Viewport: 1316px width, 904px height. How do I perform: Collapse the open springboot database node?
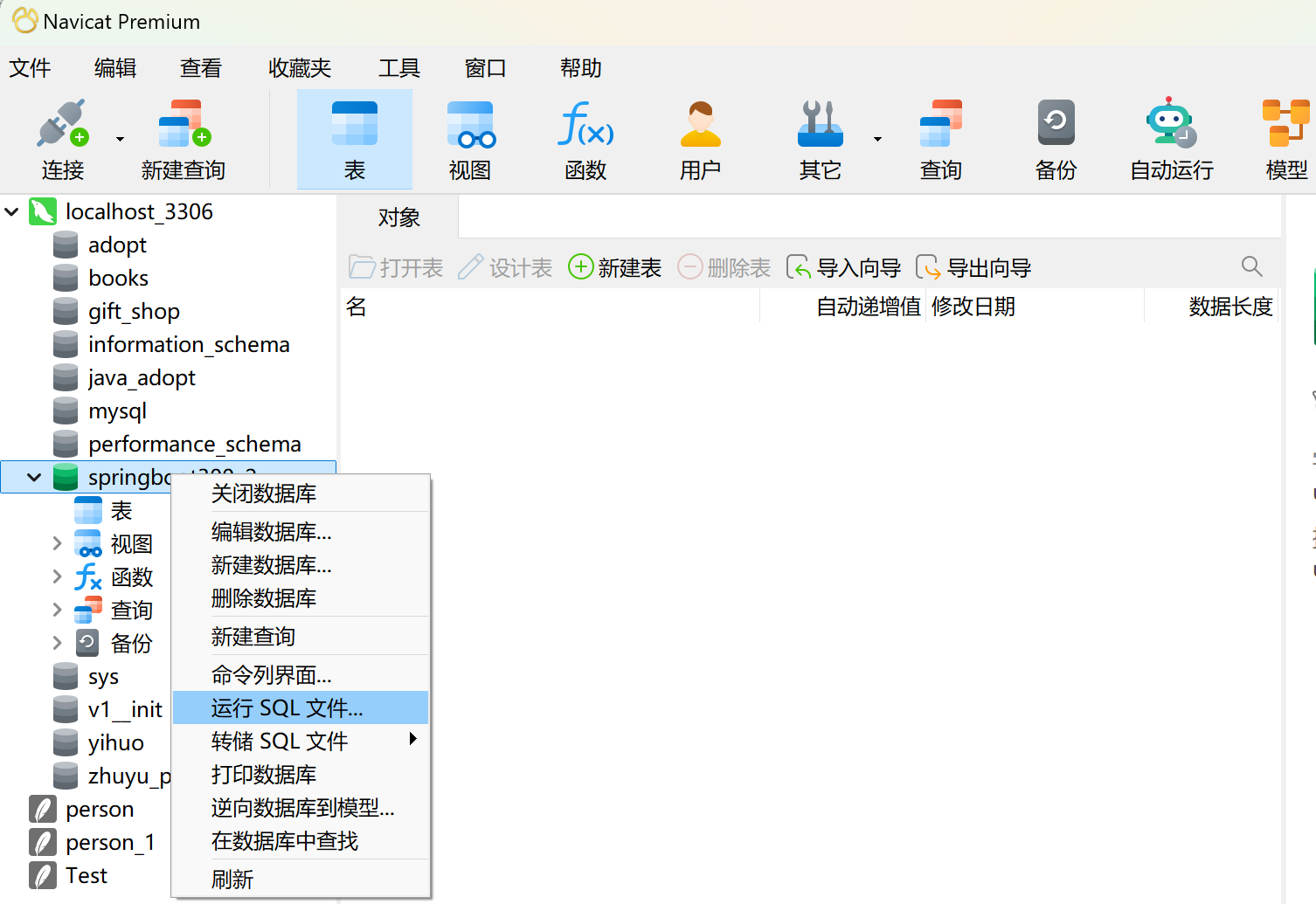34,478
